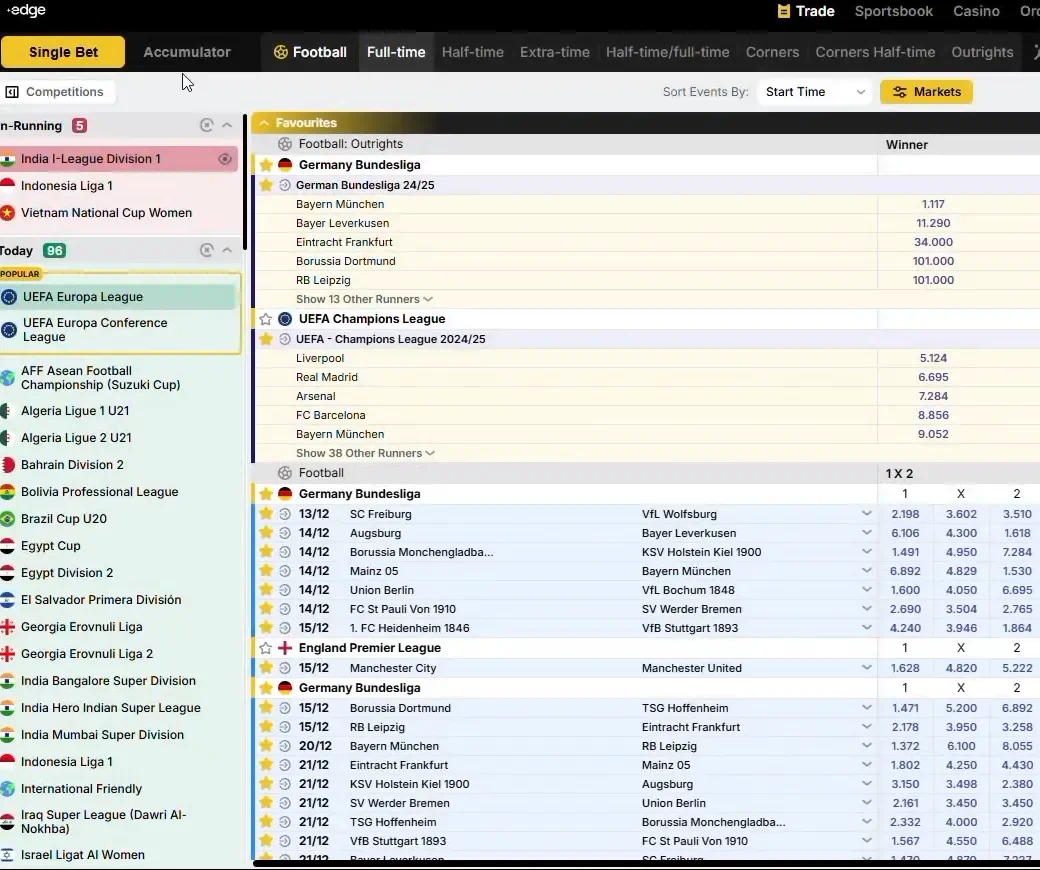Click the Competitions button
The width and height of the screenshot is (1040, 870).
pos(58,92)
